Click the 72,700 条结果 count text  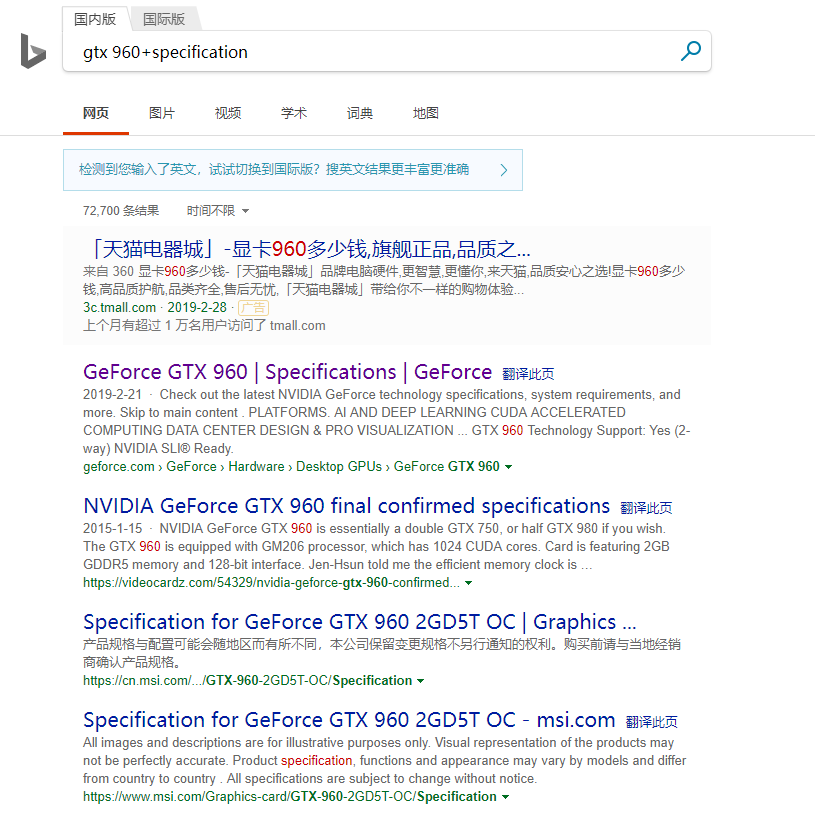pos(121,210)
